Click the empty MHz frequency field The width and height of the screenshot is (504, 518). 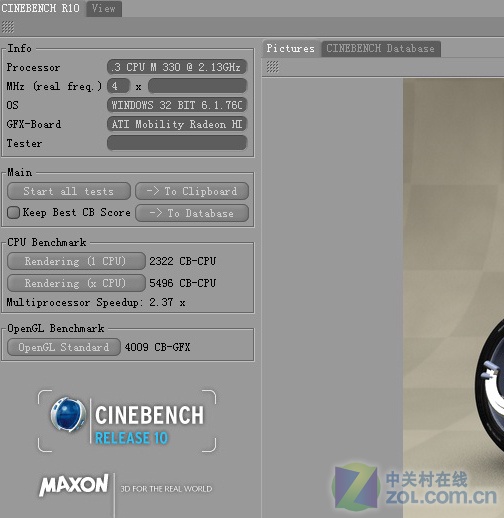point(197,86)
